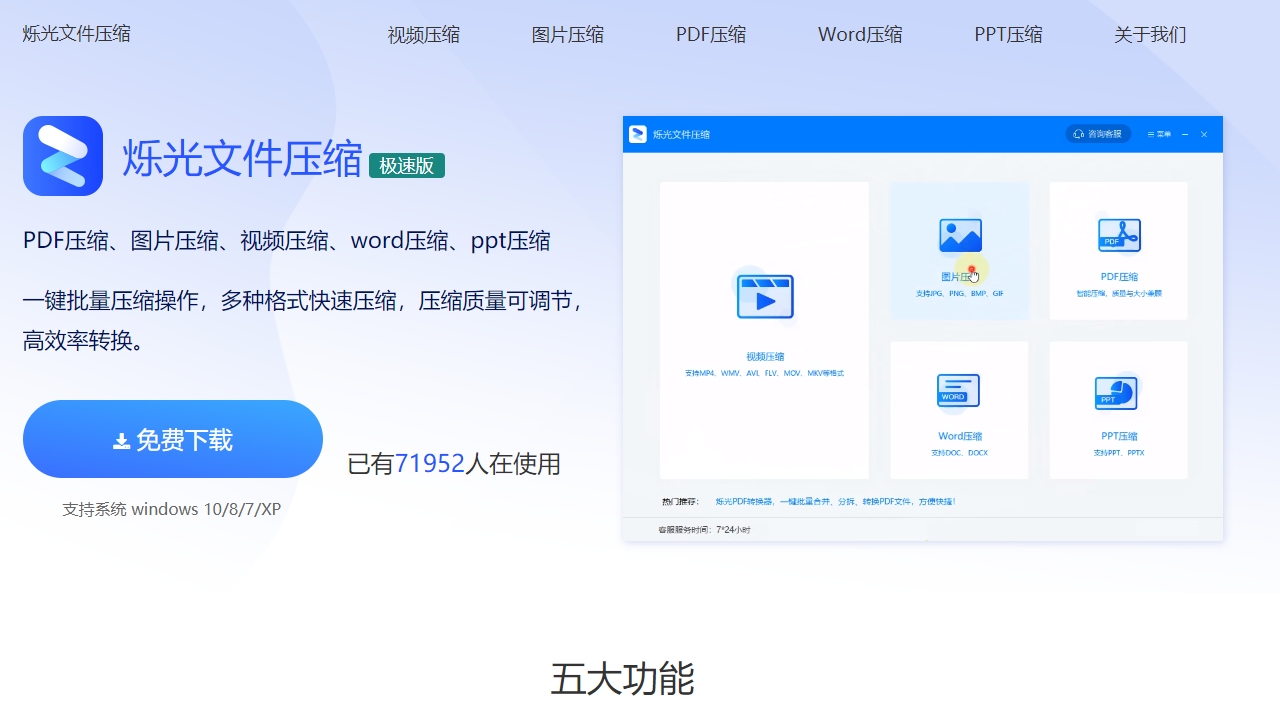Select the PDF压缩 icon in the app window

(1118, 235)
